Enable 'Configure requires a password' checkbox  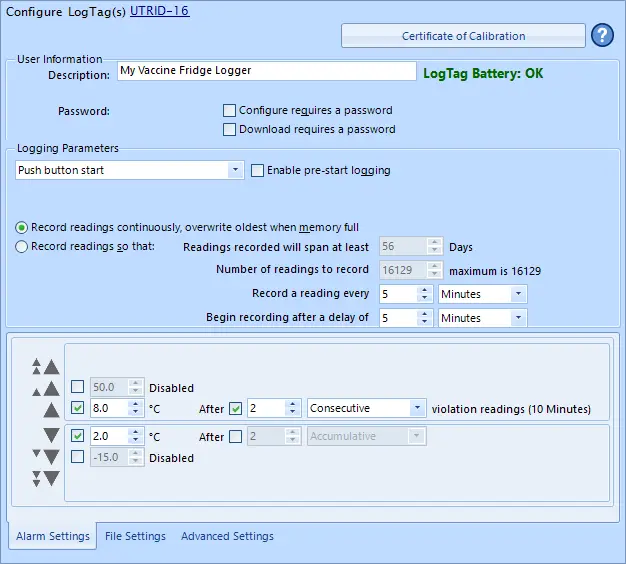click(230, 110)
